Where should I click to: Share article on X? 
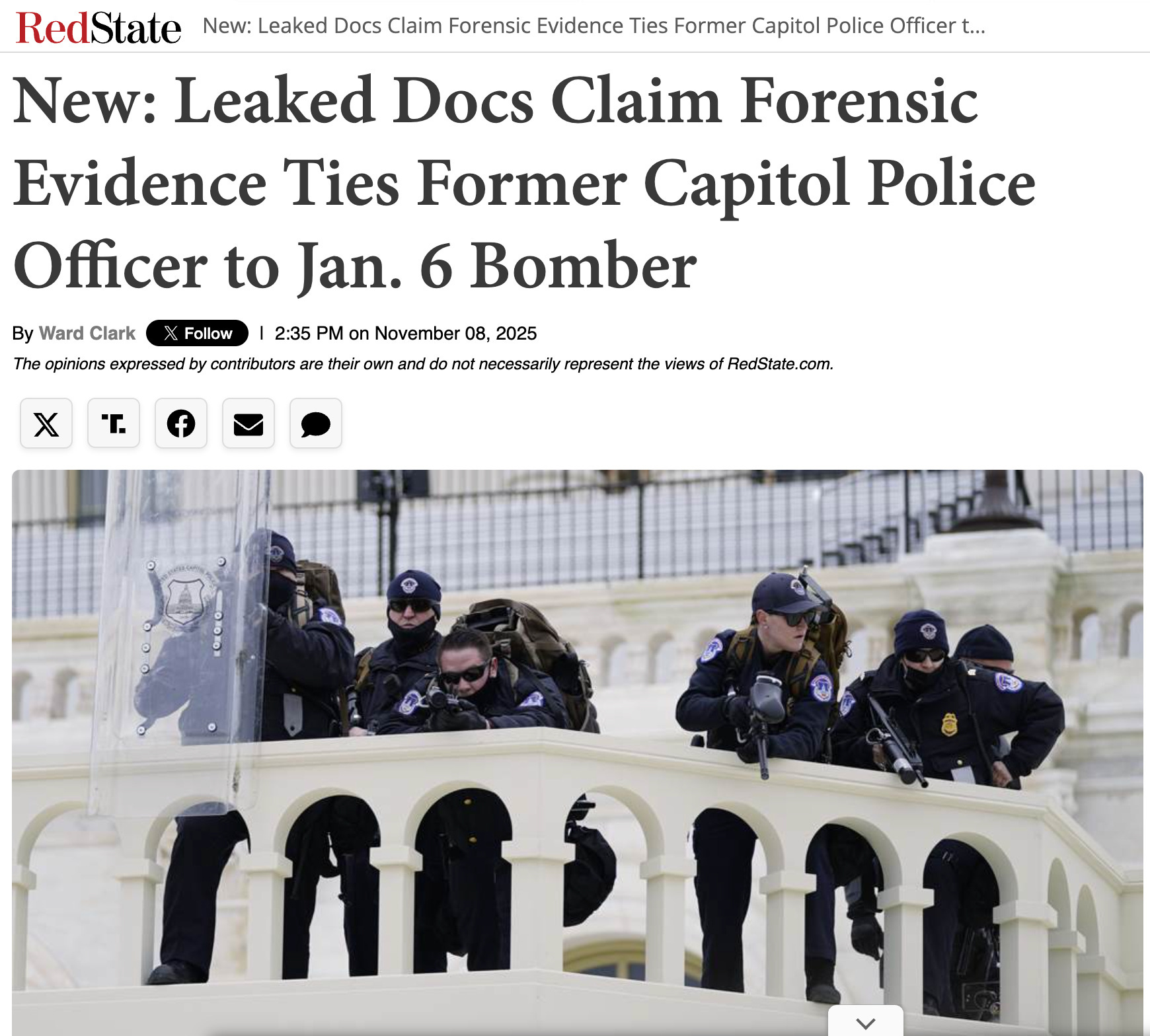click(46, 424)
